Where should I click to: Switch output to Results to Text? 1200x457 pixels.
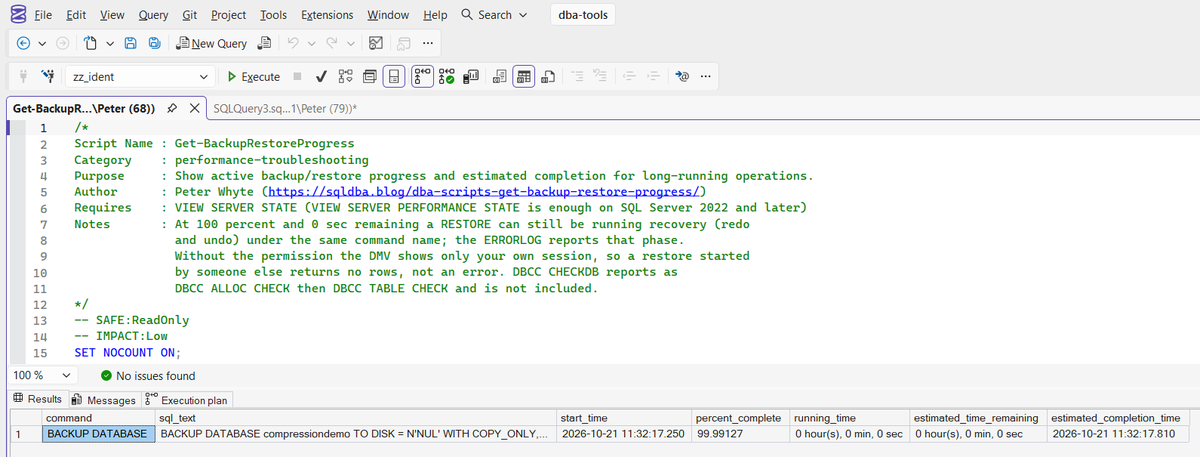498,76
